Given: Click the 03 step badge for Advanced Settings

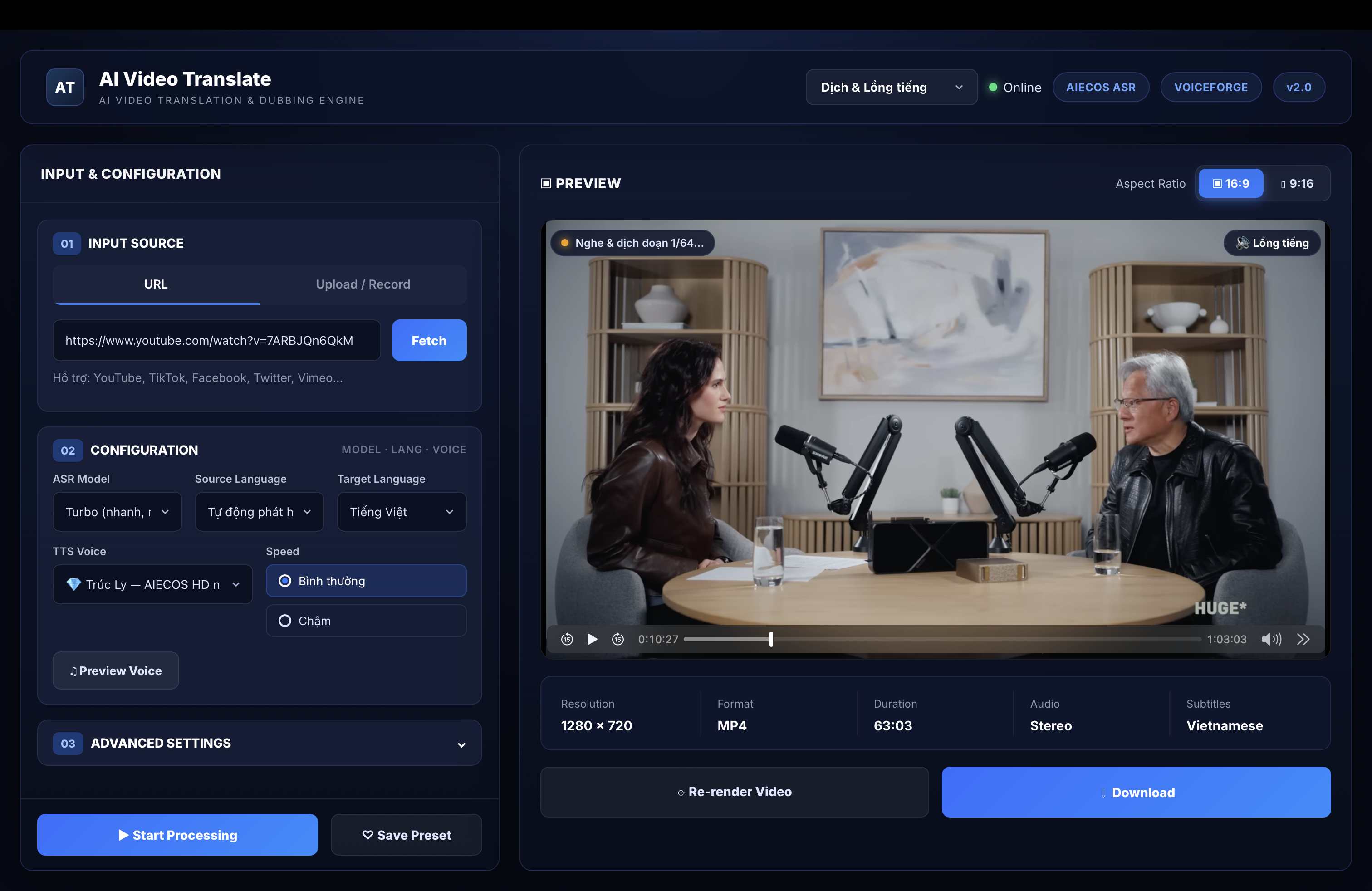Looking at the screenshot, I should [x=68, y=743].
